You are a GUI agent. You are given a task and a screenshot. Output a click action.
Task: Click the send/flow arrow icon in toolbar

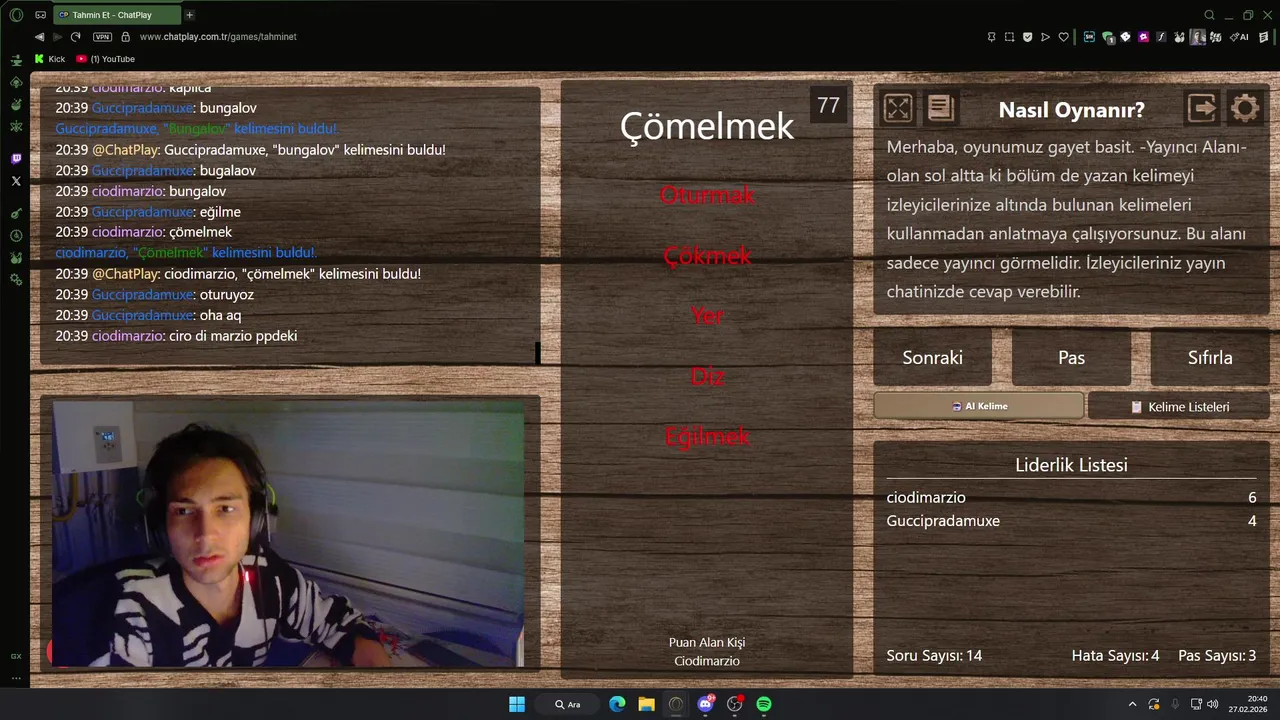point(1045,37)
